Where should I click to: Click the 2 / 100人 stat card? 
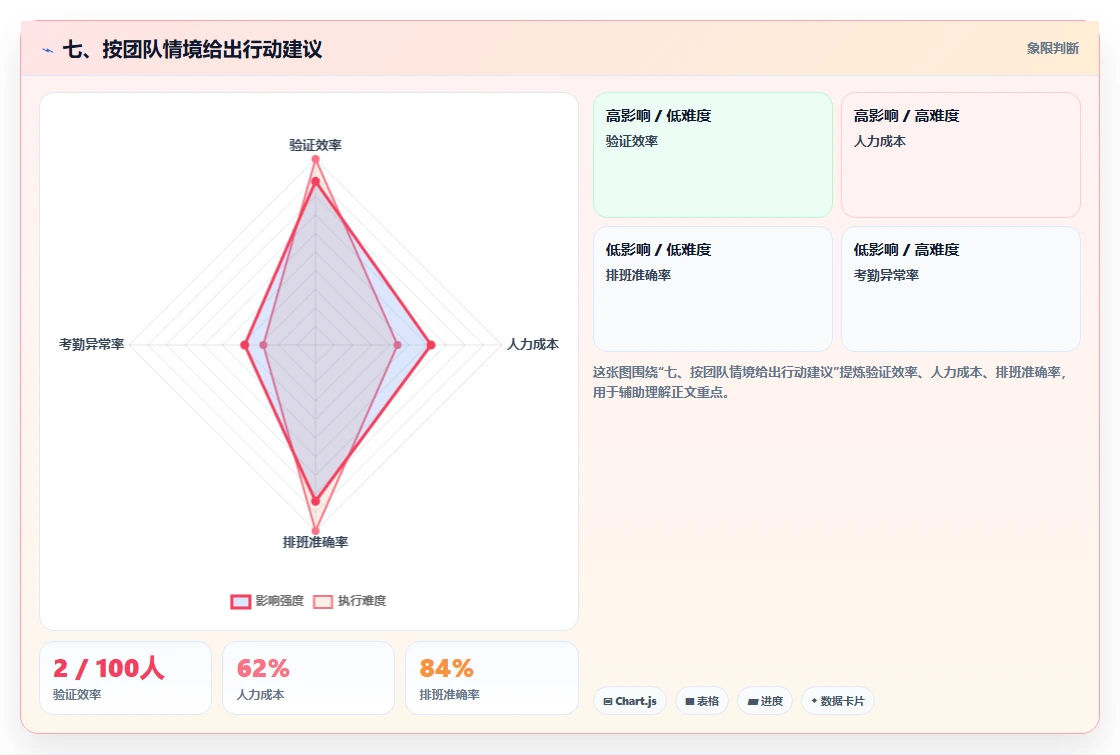point(125,677)
